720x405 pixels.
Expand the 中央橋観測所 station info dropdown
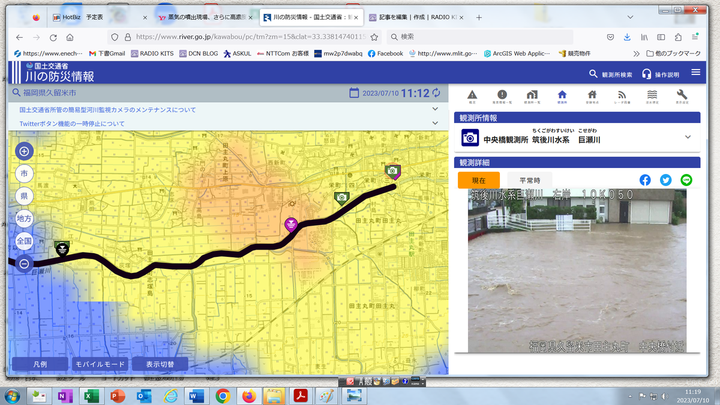coord(688,138)
